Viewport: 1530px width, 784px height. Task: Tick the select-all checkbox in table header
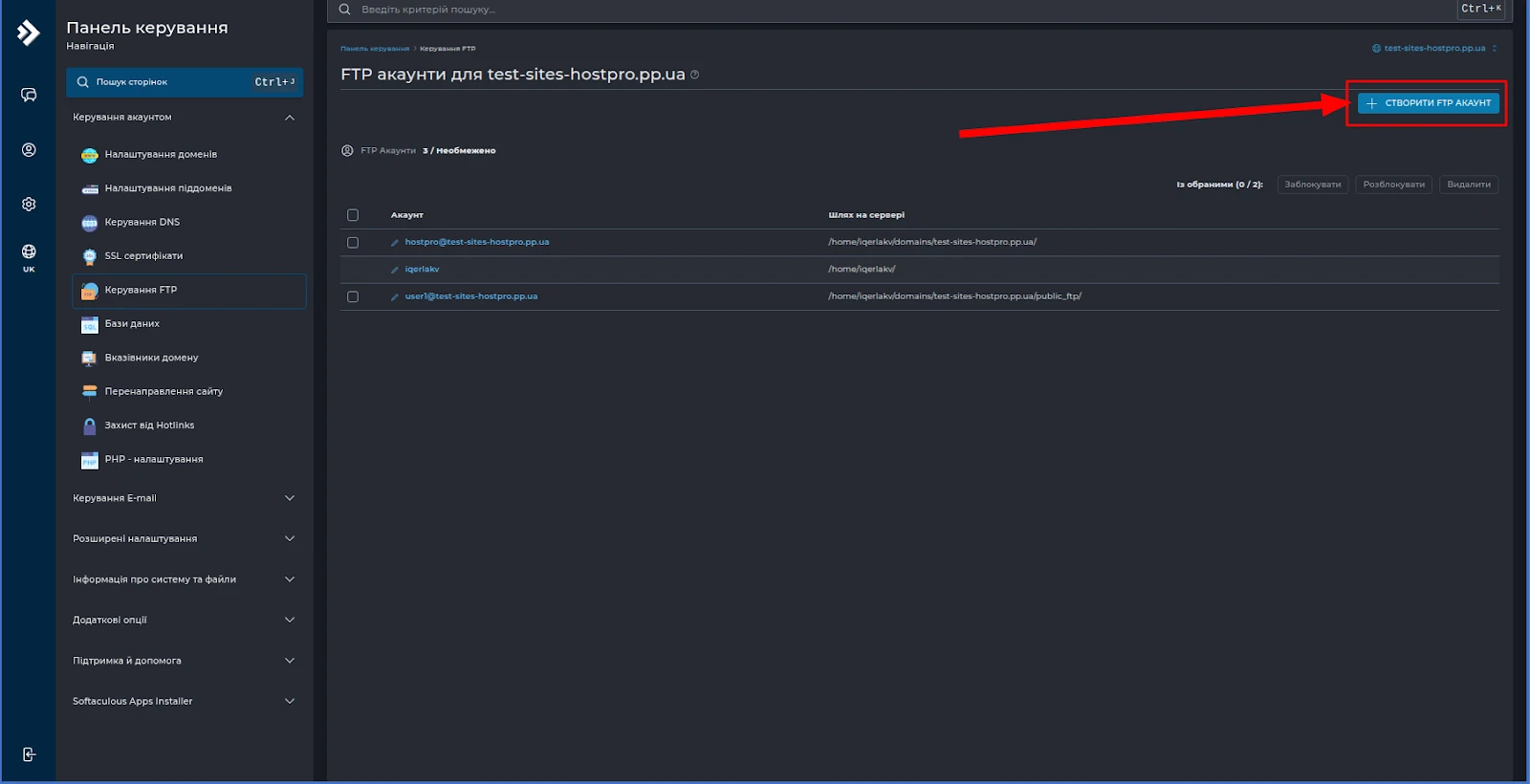(x=353, y=215)
